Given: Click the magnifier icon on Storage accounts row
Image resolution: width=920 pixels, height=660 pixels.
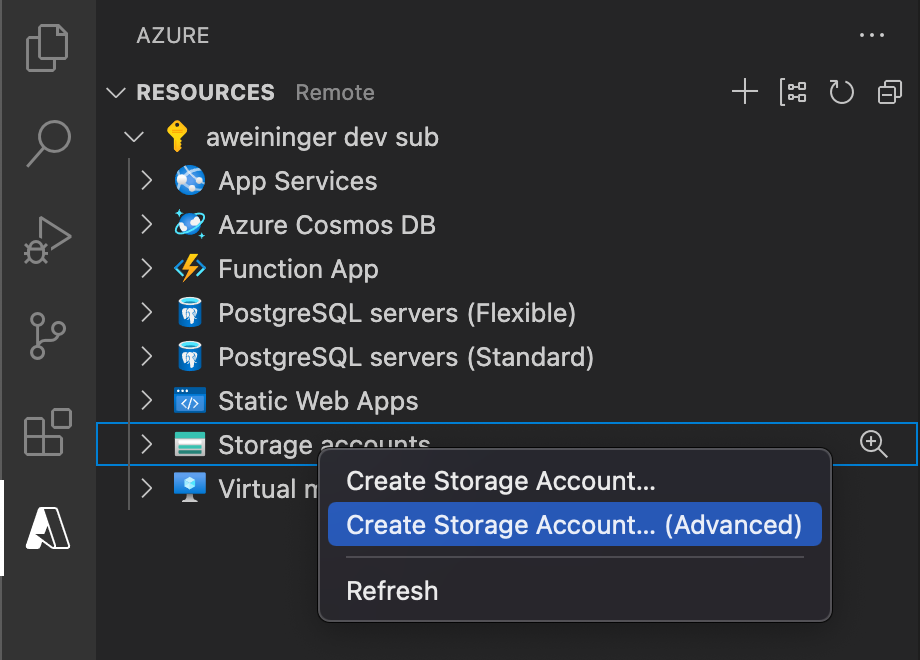Looking at the screenshot, I should pyautogui.click(x=874, y=445).
